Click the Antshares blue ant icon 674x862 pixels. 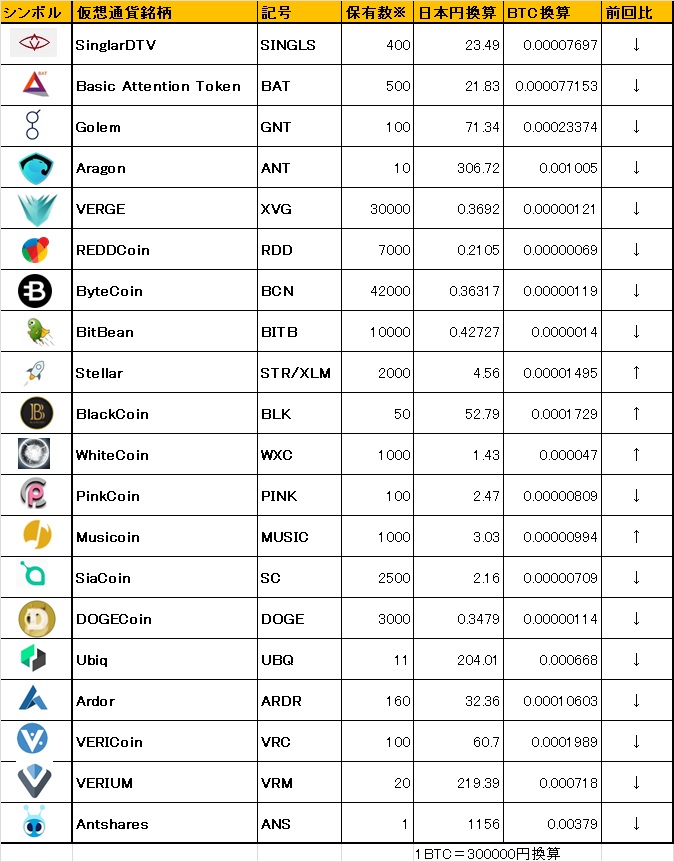pos(34,822)
